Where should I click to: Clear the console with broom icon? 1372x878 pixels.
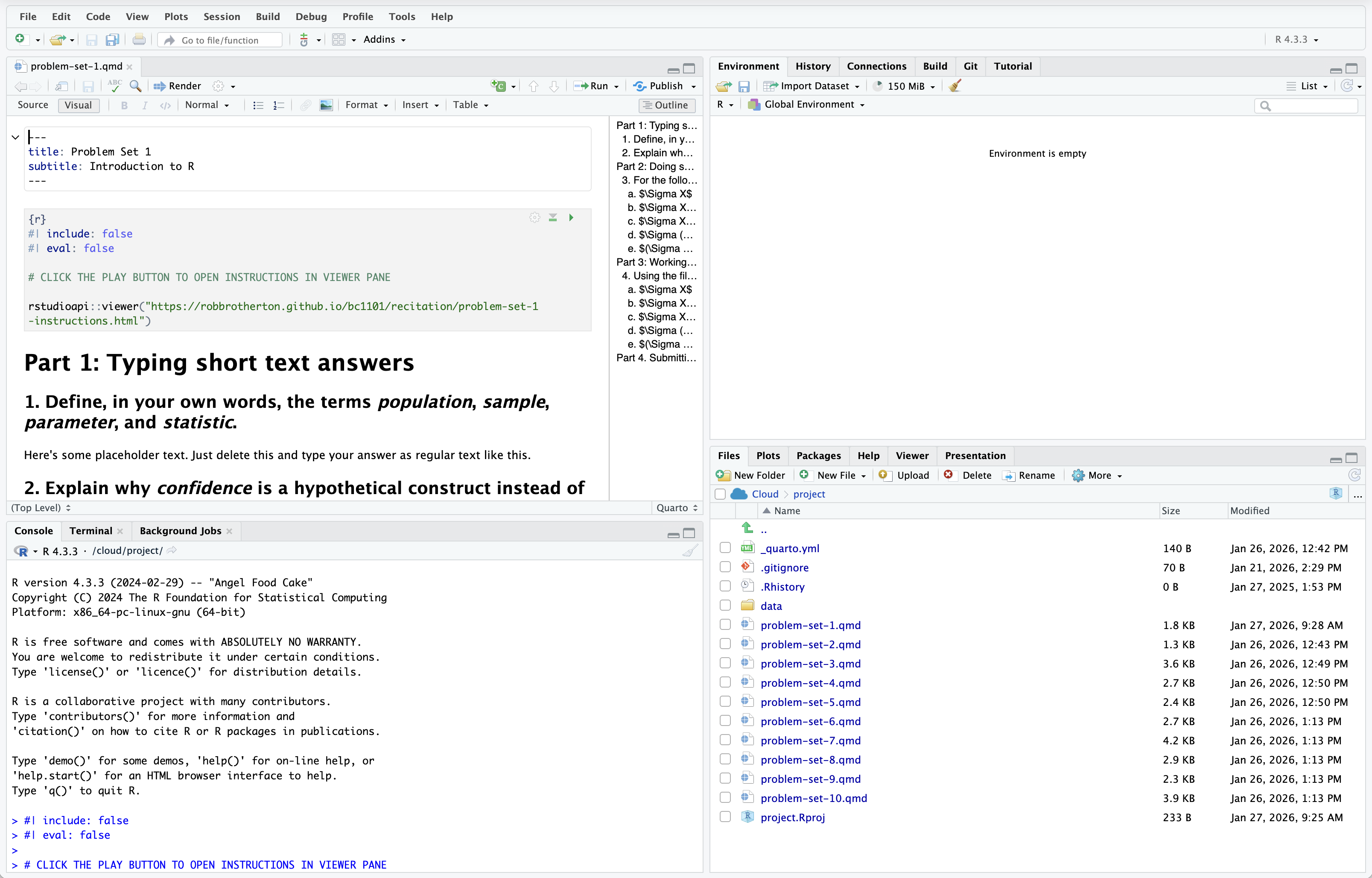(690, 551)
